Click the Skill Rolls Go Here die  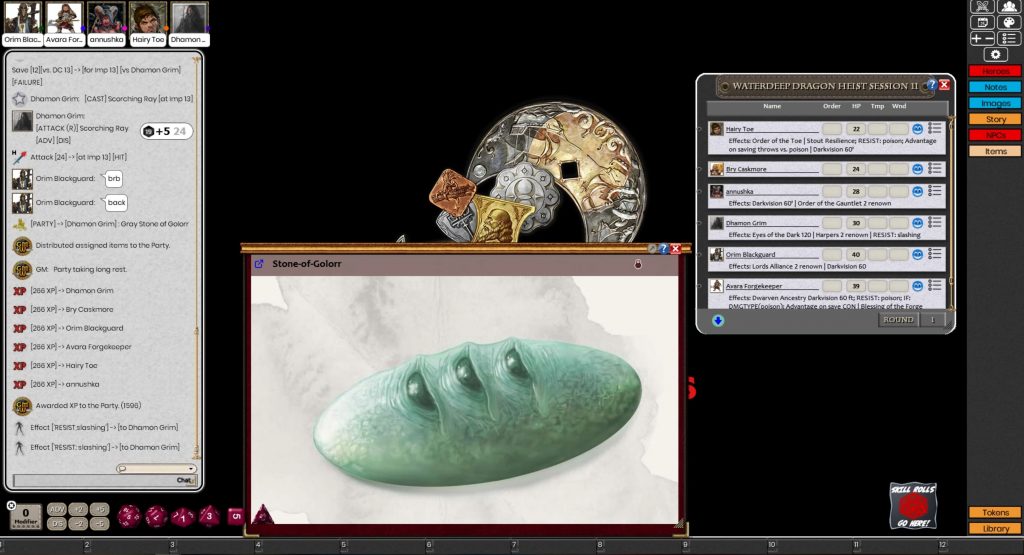click(913, 505)
